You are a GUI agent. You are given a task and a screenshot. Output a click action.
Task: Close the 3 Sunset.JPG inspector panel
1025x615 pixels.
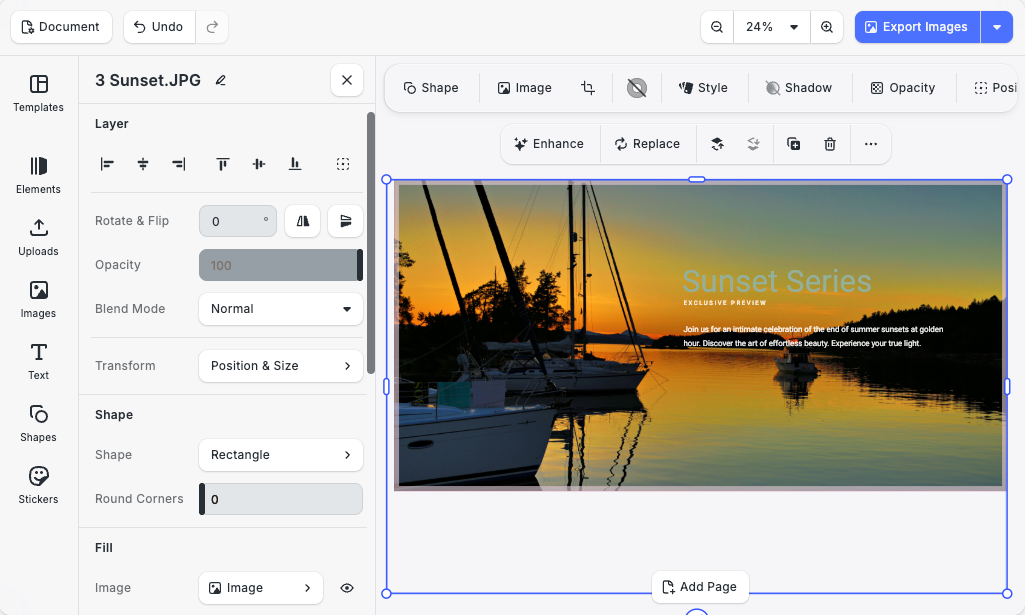point(347,80)
